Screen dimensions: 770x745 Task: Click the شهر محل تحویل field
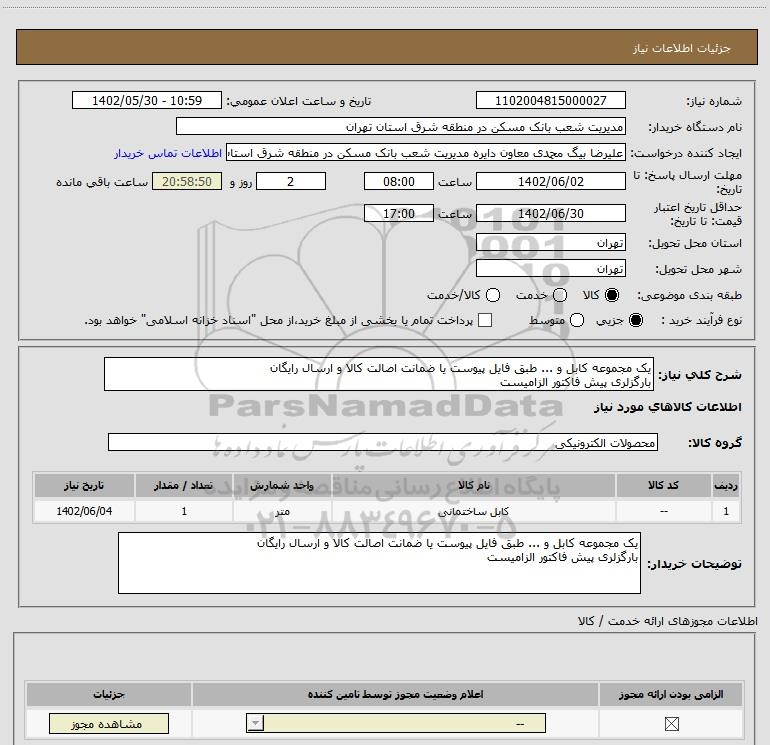[550, 268]
